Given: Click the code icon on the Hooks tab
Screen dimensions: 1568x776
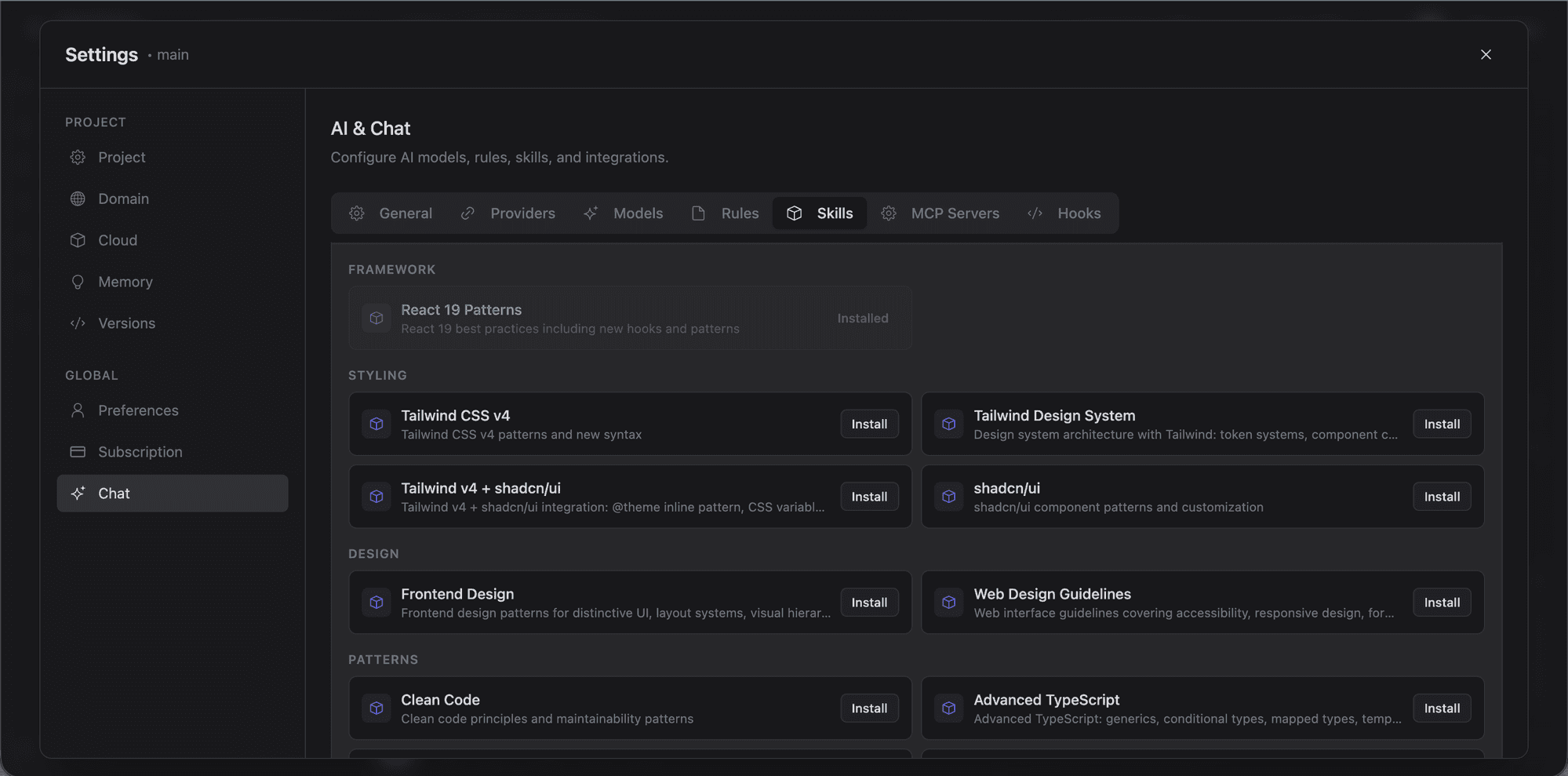Looking at the screenshot, I should tap(1035, 213).
